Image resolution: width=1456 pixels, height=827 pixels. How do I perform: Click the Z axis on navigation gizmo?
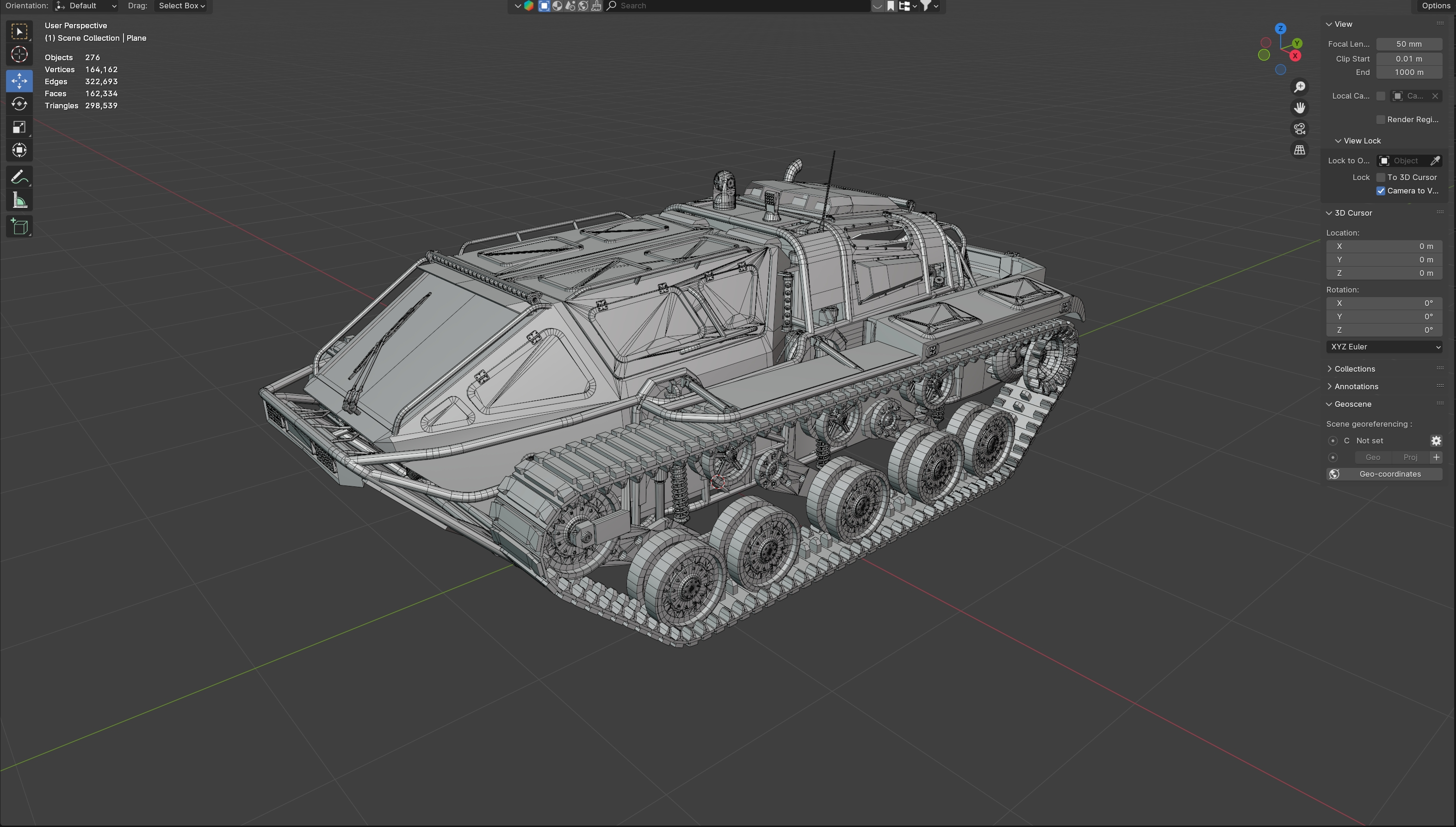pyautogui.click(x=1281, y=28)
